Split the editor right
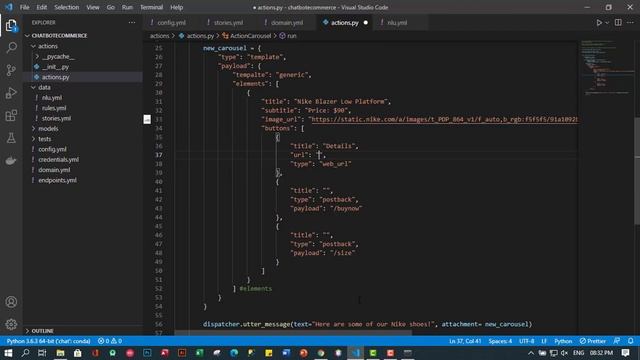640x360 pixels. coord(618,22)
